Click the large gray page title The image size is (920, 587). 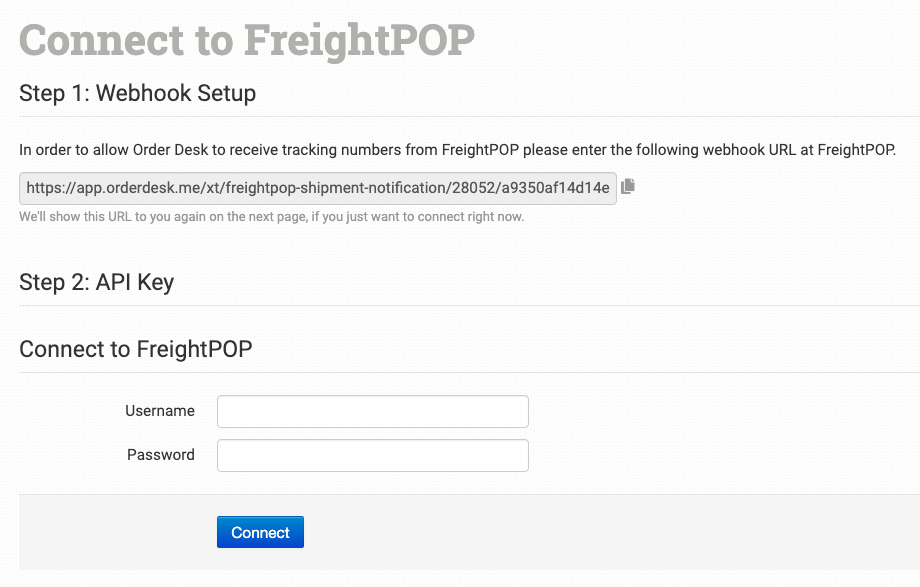click(x=247, y=40)
